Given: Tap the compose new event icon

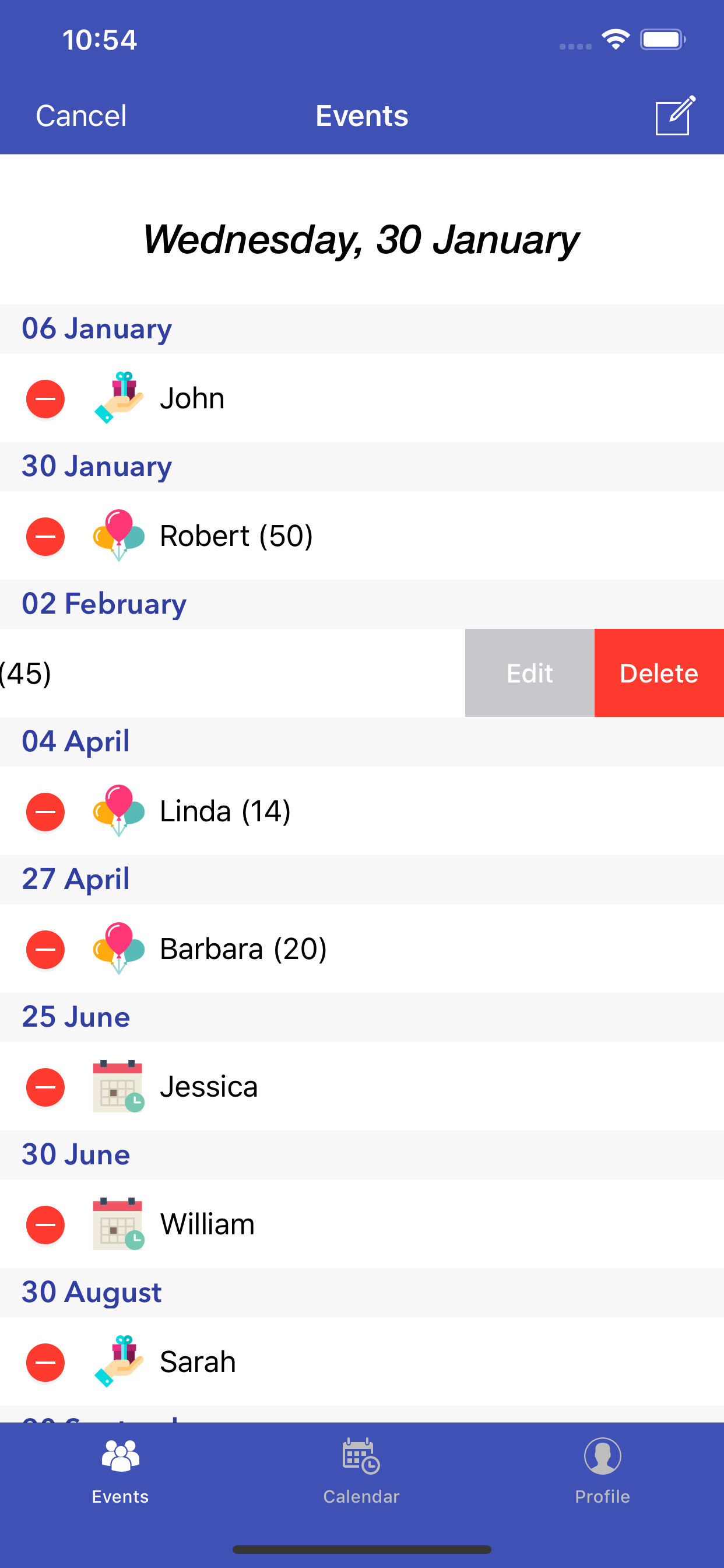Looking at the screenshot, I should coord(674,115).
